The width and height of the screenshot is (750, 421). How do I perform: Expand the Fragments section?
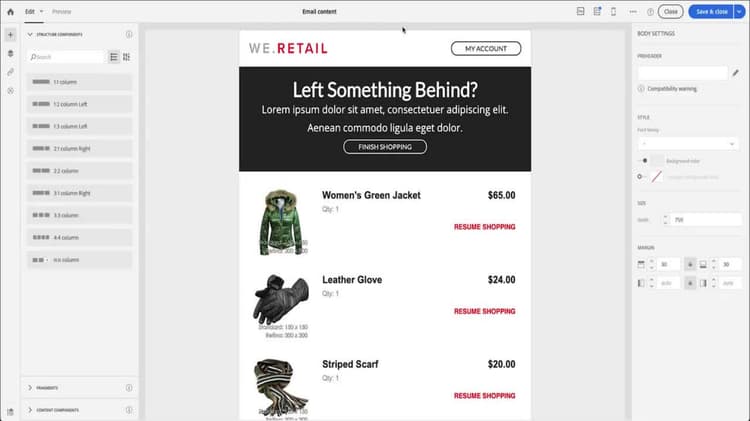[x=30, y=388]
